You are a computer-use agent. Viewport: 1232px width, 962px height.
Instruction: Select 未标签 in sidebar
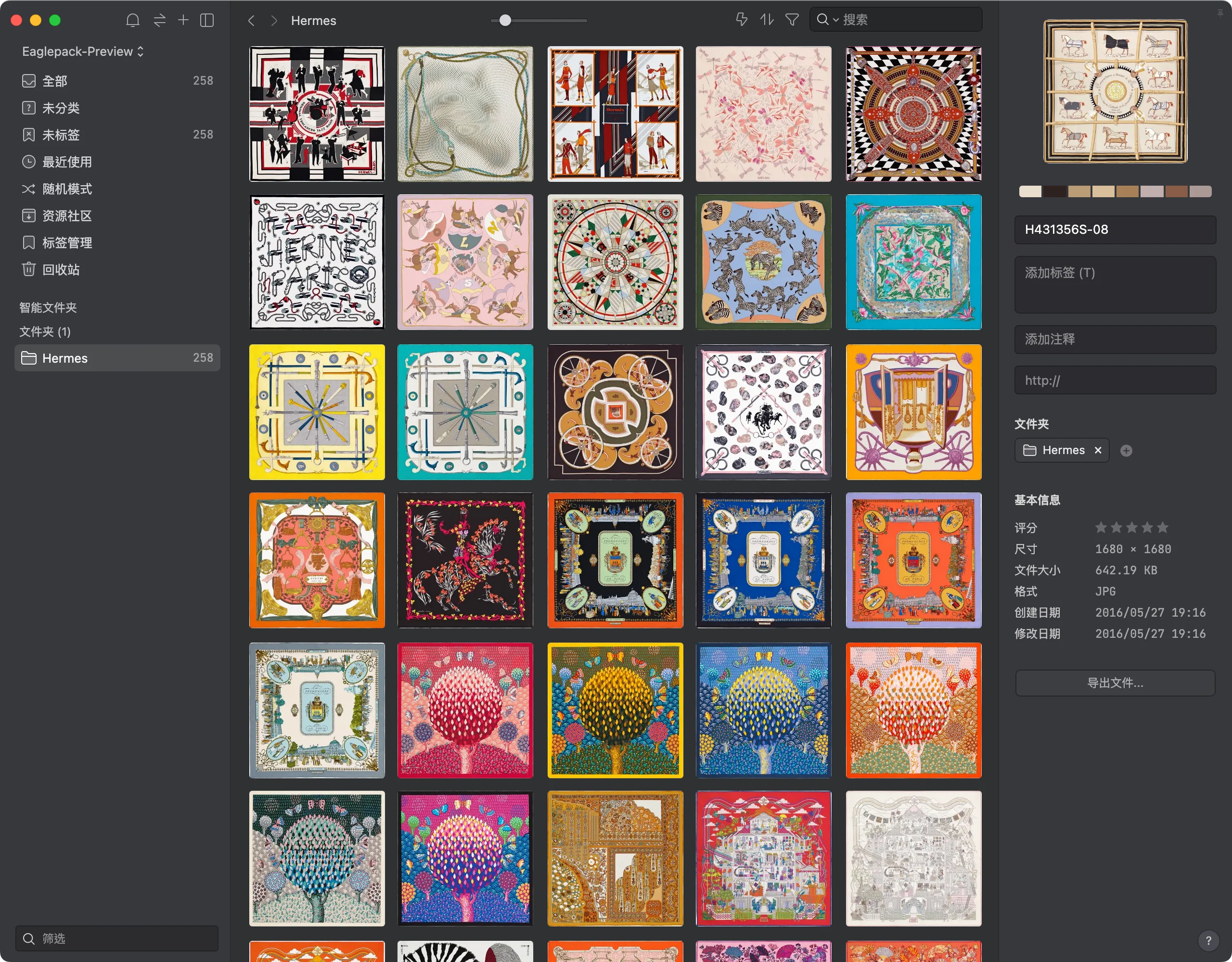117,135
